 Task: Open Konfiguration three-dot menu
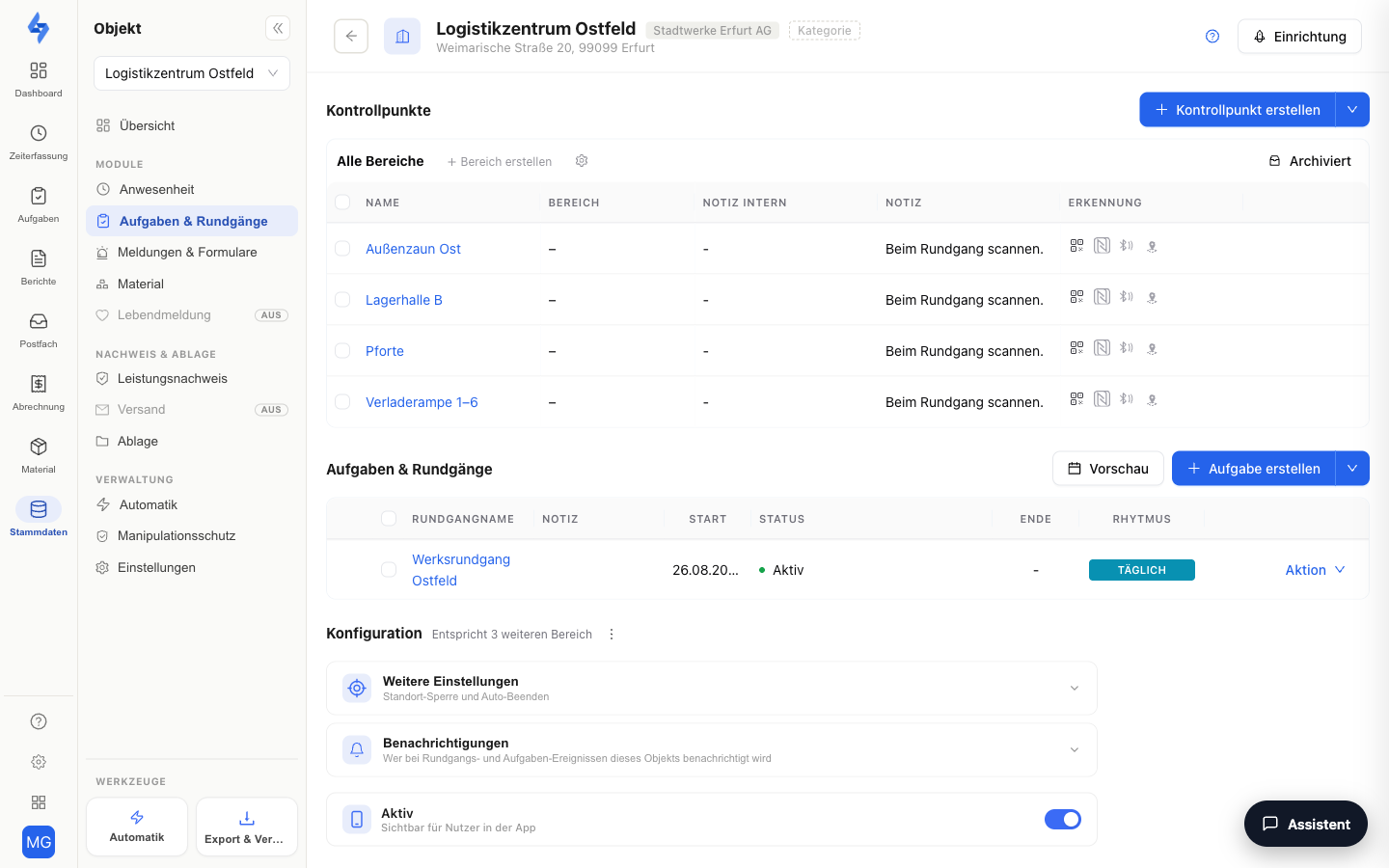click(612, 634)
